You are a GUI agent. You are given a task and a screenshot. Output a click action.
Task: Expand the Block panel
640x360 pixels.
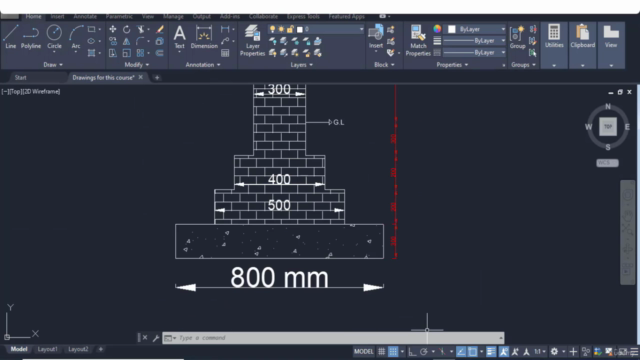pyautogui.click(x=384, y=64)
